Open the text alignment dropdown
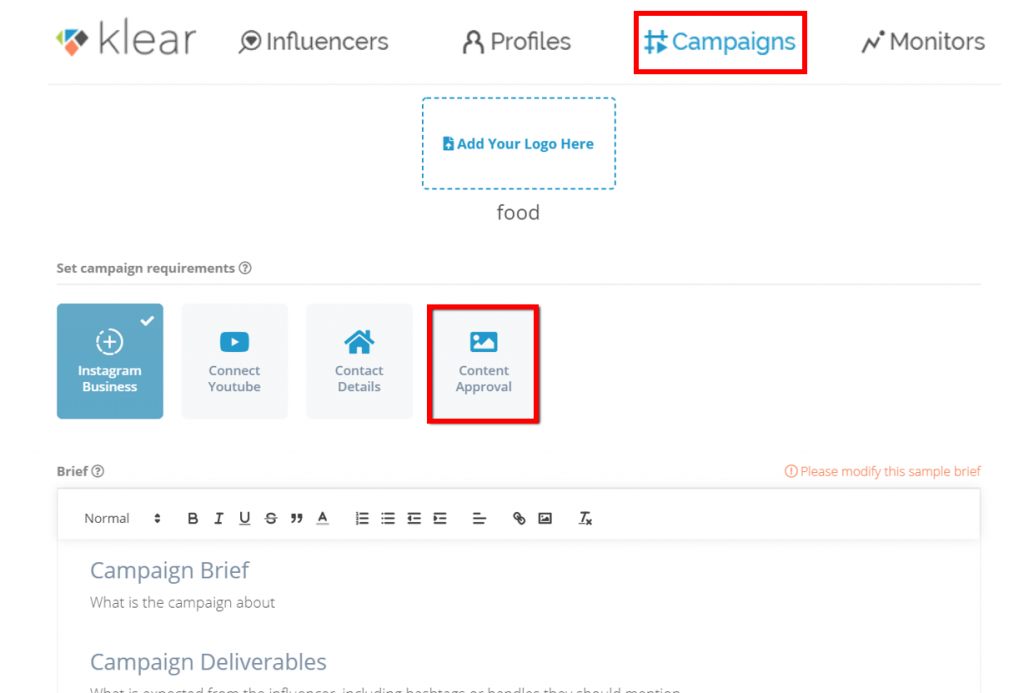This screenshot has width=1024, height=693. [479, 518]
